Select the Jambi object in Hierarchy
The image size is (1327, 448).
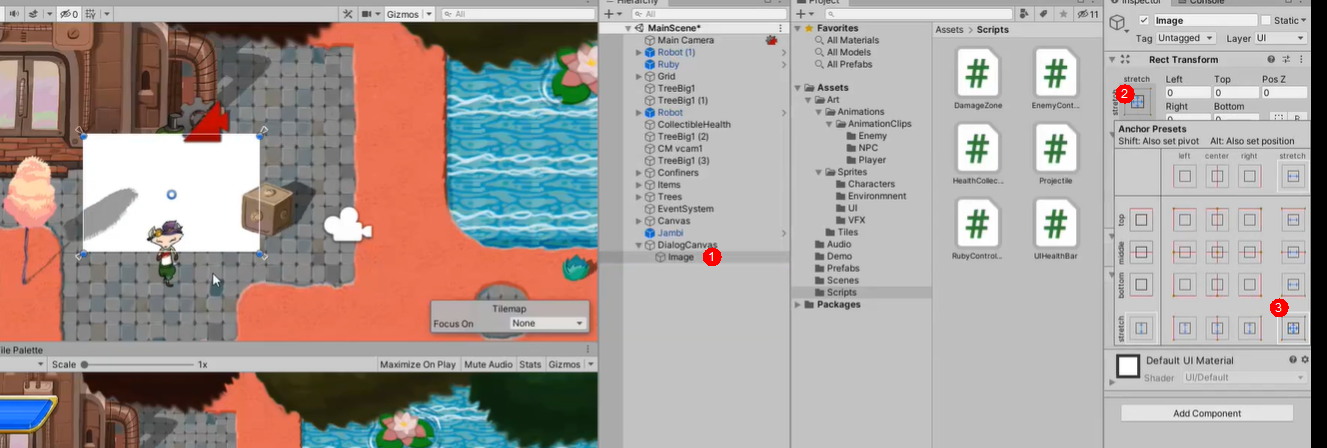(670, 233)
